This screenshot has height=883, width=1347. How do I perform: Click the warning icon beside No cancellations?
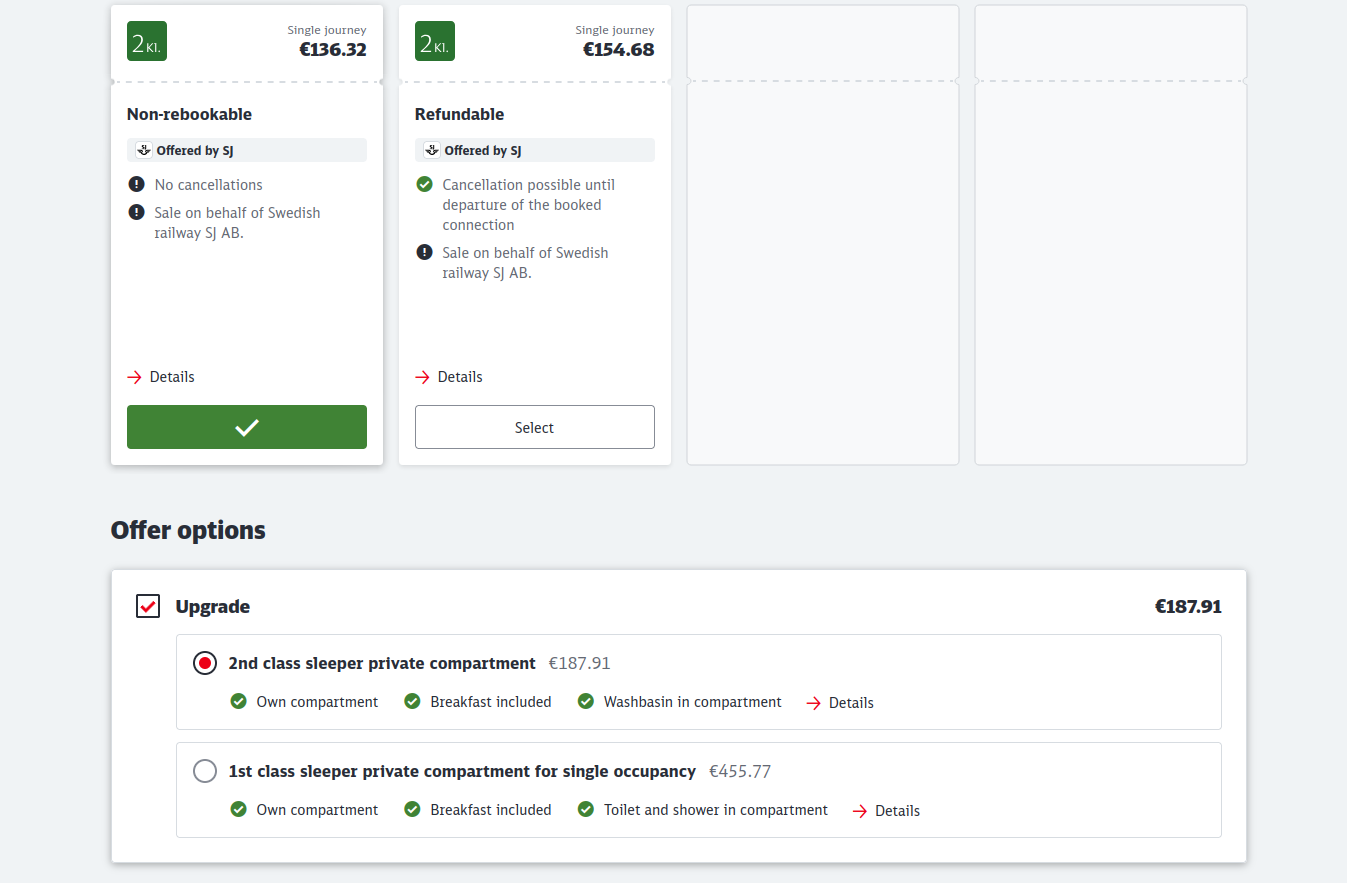click(136, 184)
